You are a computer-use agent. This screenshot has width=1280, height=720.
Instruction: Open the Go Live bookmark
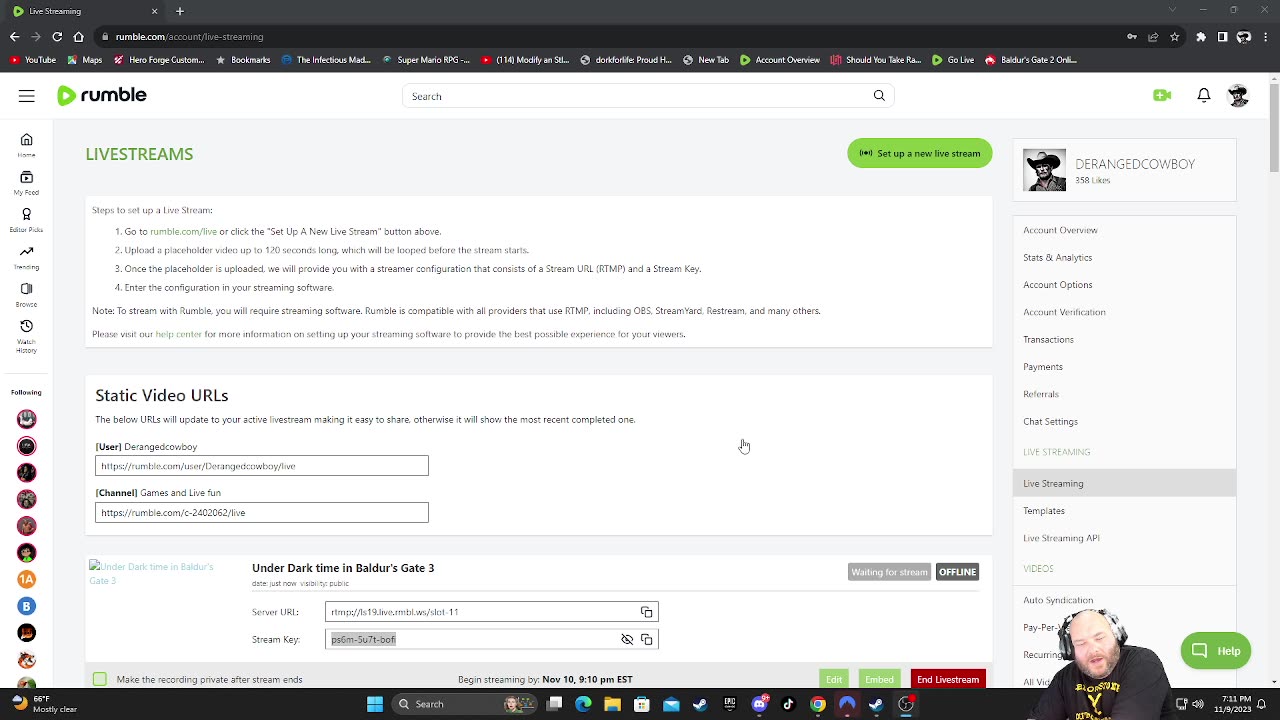[952, 60]
